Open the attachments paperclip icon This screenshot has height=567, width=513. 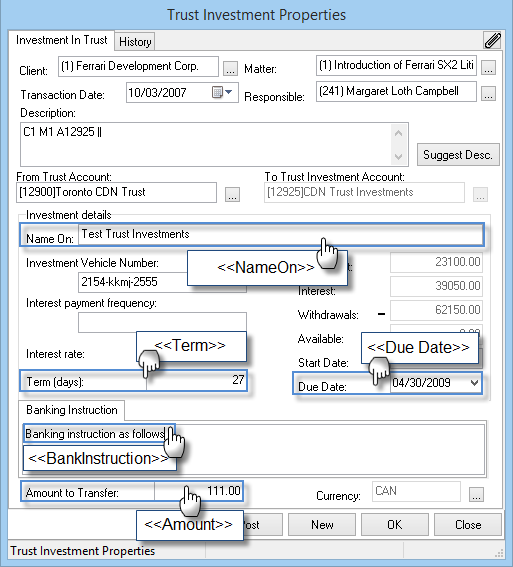[492, 40]
